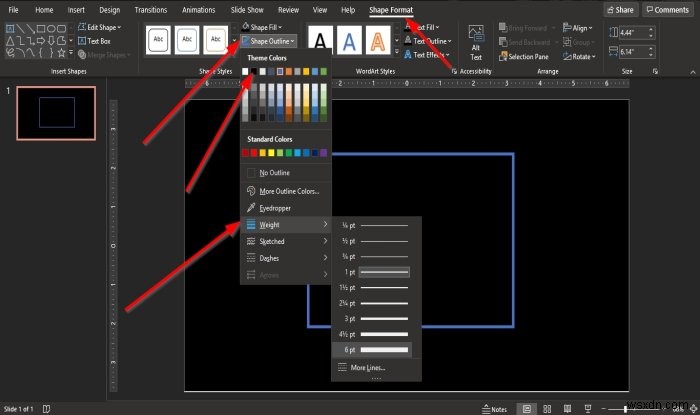Viewport: 700px width, 415px height.
Task: Select the blue-outline shape style preset
Action: click(x=187, y=40)
